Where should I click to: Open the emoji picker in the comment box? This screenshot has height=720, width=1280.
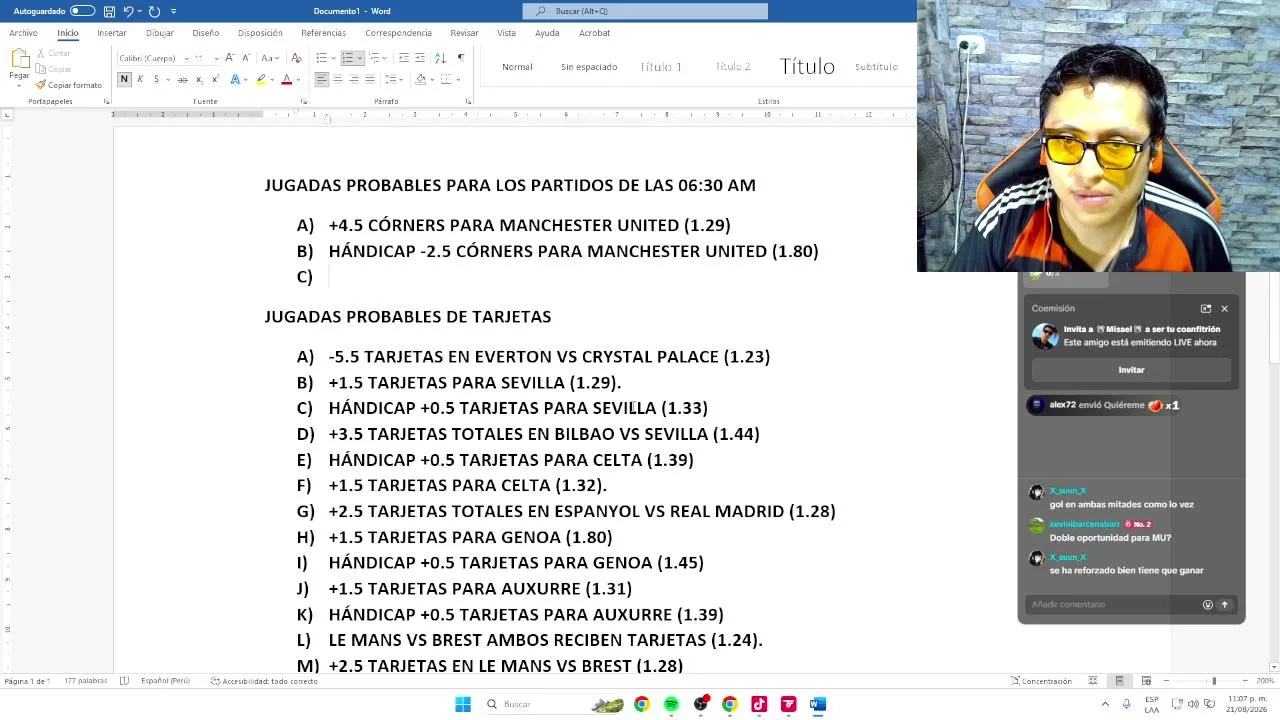[x=1208, y=604]
